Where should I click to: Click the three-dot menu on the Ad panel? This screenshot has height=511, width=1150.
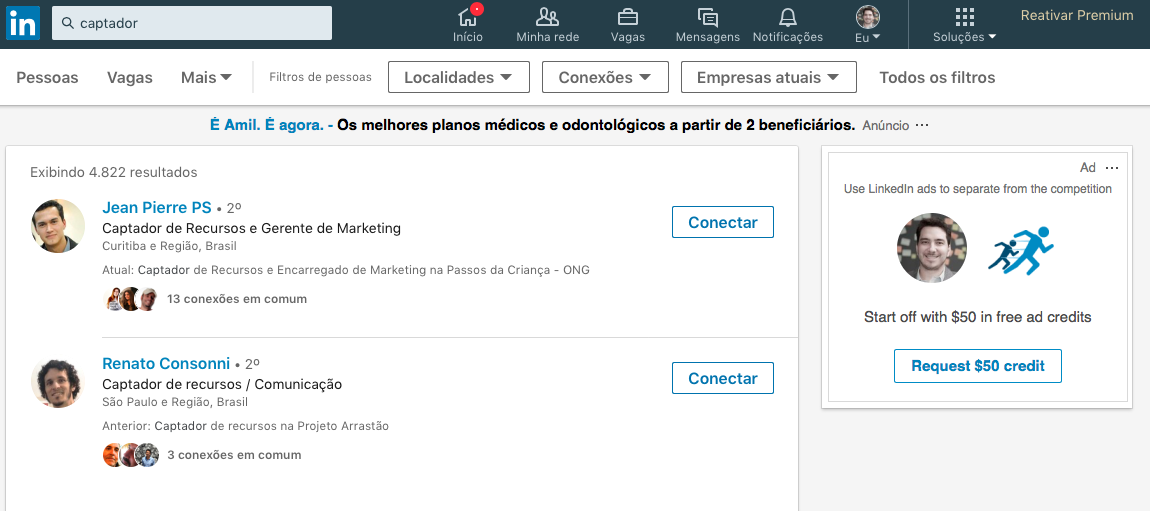pyautogui.click(x=1112, y=168)
